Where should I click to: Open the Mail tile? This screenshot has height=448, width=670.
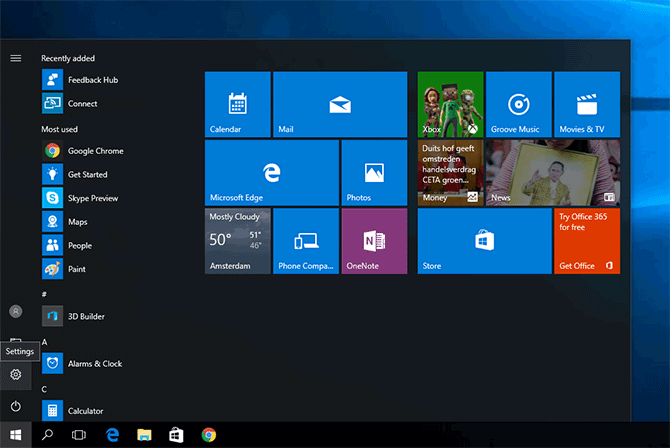click(340, 104)
